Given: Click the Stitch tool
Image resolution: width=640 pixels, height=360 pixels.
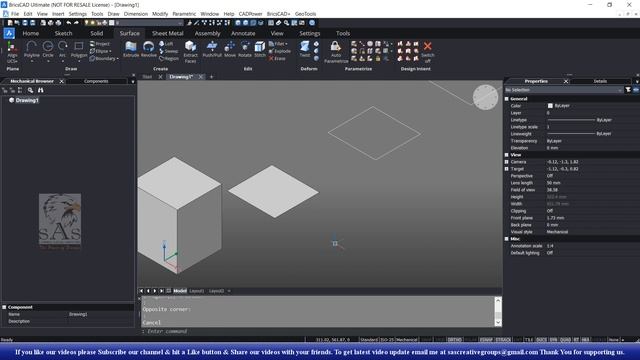Looking at the screenshot, I should (x=260, y=49).
